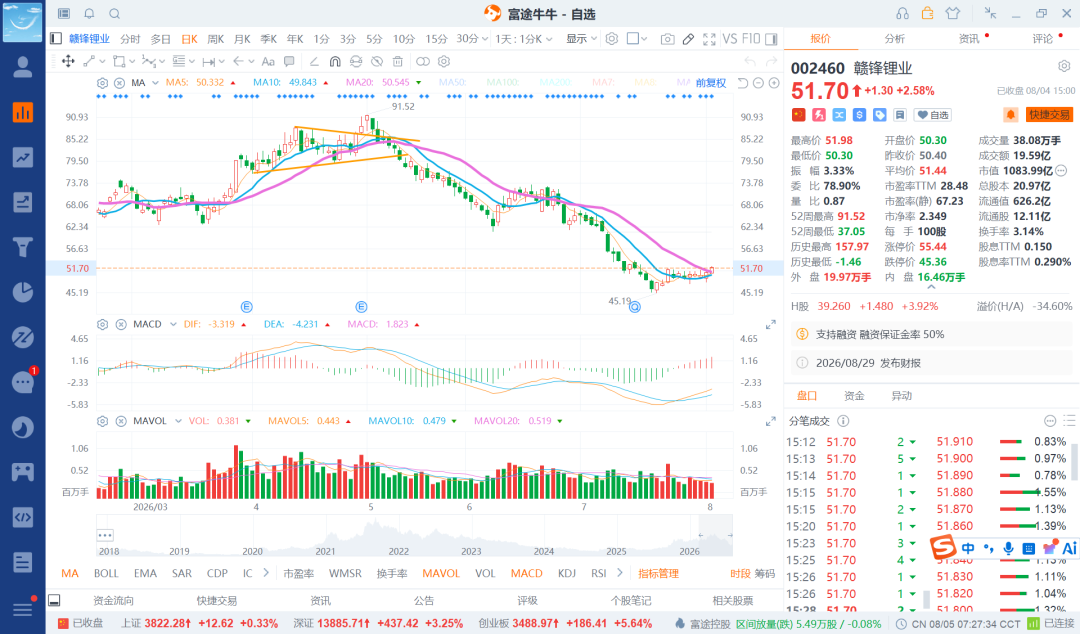Select the pencil draw tool icon
Viewport: 1080px width, 634px height.
click(688, 39)
